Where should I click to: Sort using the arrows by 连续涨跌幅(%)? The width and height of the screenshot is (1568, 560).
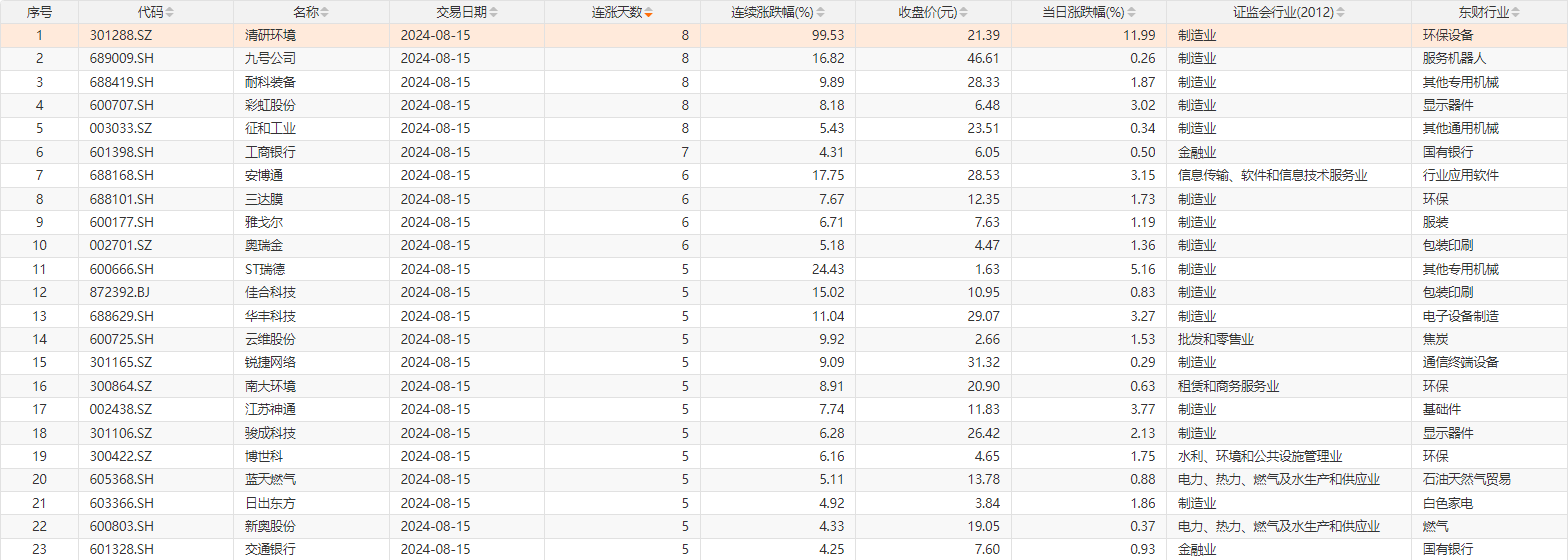coord(821,13)
